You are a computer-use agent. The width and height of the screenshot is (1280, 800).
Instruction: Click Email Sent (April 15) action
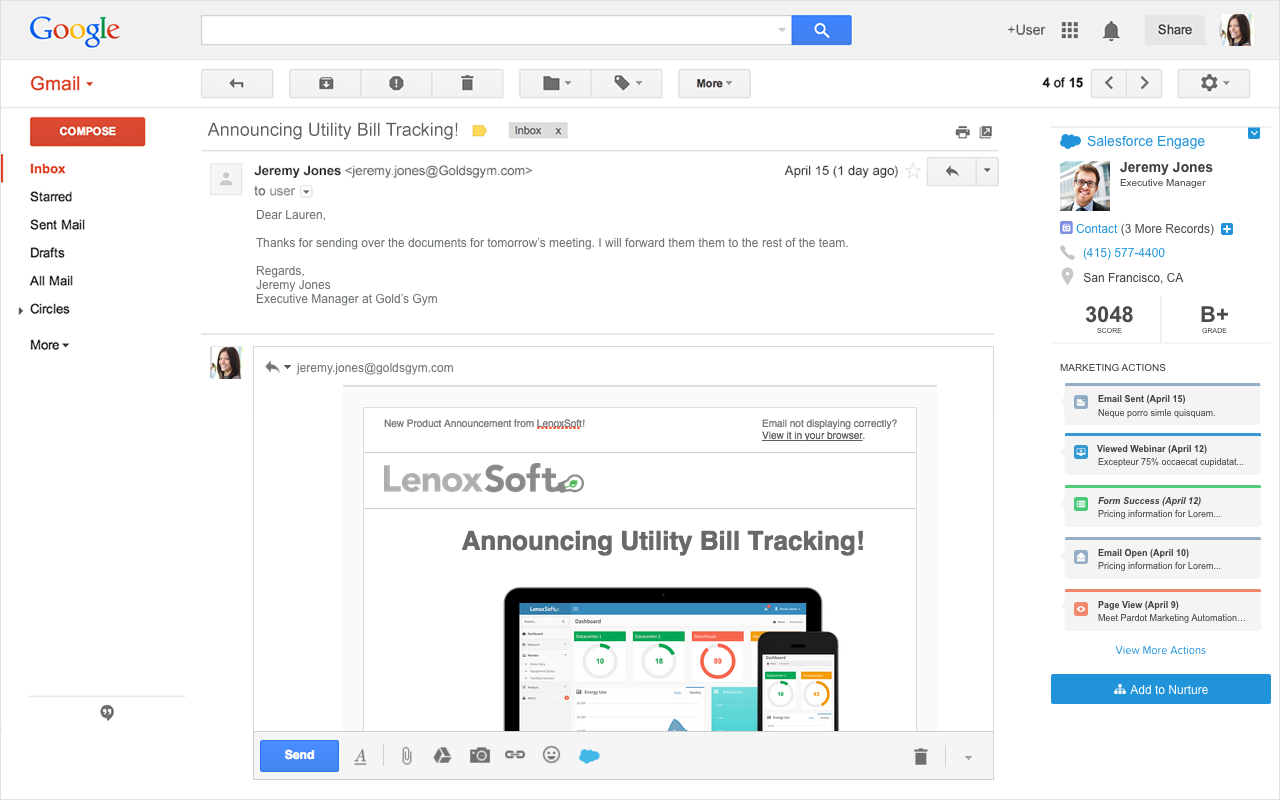[1162, 405]
